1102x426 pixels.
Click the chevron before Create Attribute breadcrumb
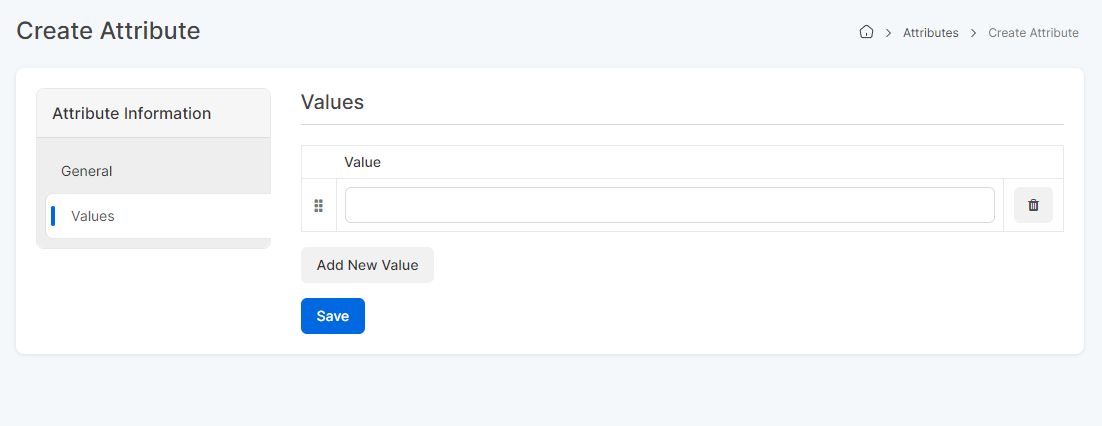click(973, 33)
